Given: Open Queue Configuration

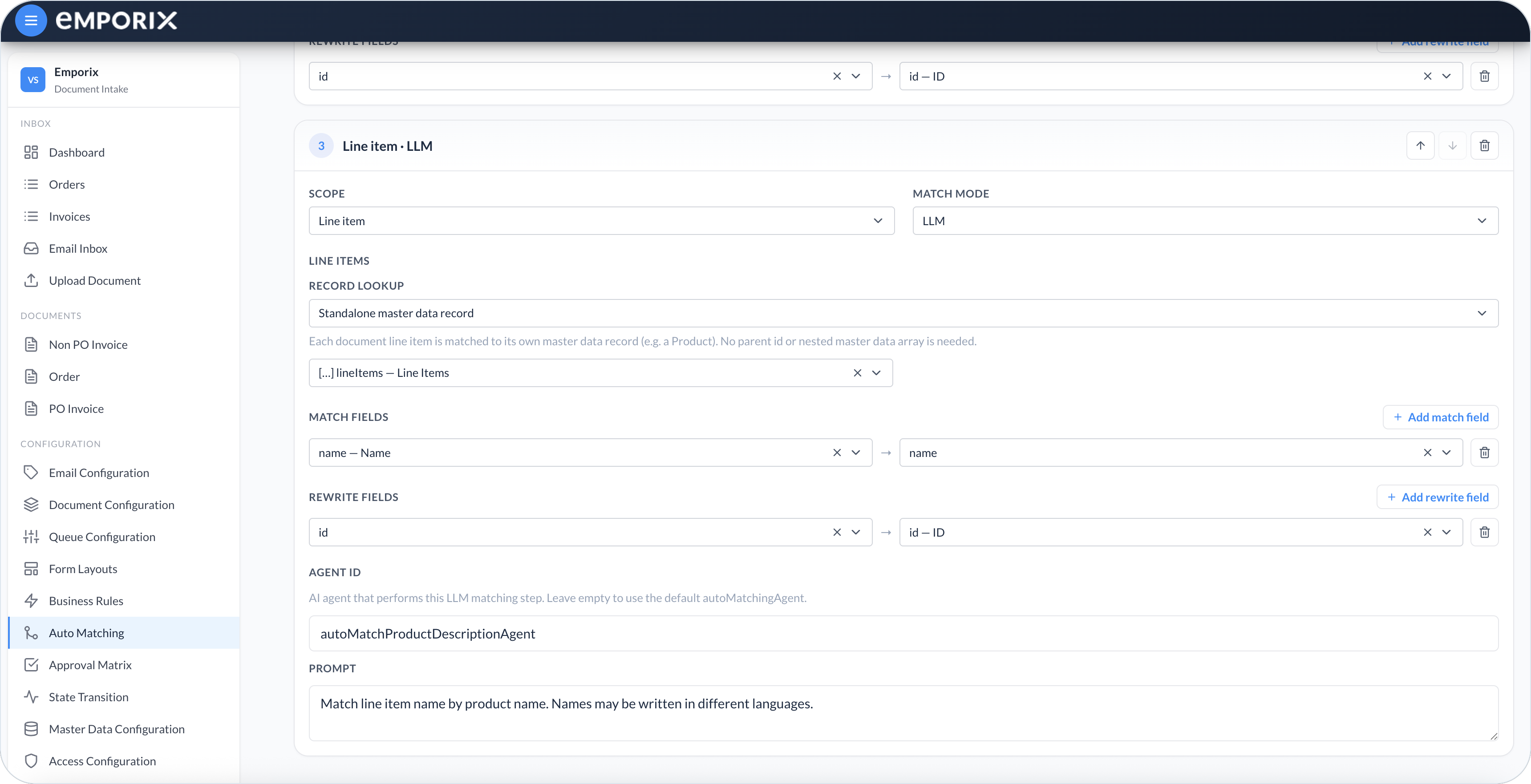Looking at the screenshot, I should click(x=124, y=537).
